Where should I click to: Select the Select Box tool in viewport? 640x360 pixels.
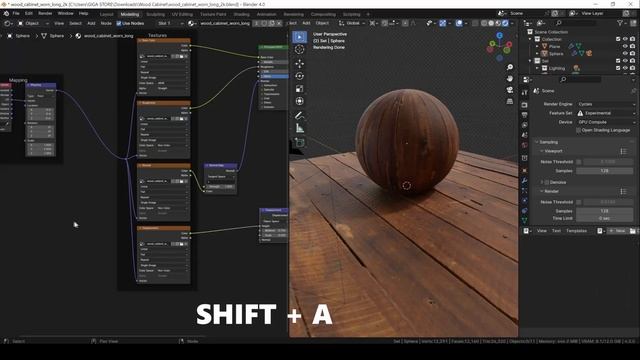tap(300, 37)
